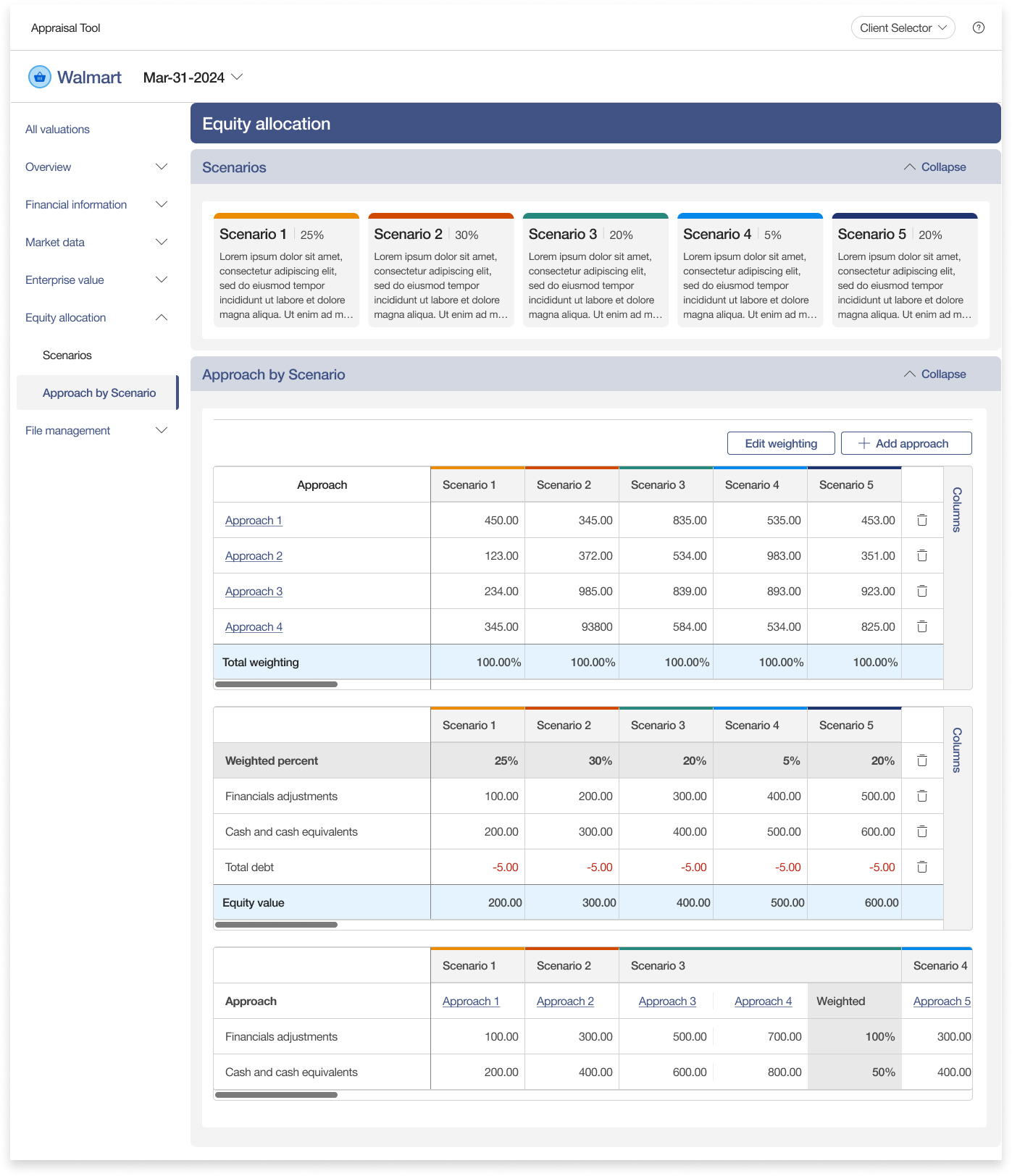Click the bottom table horizontal scrollbar

pyautogui.click(x=276, y=1095)
